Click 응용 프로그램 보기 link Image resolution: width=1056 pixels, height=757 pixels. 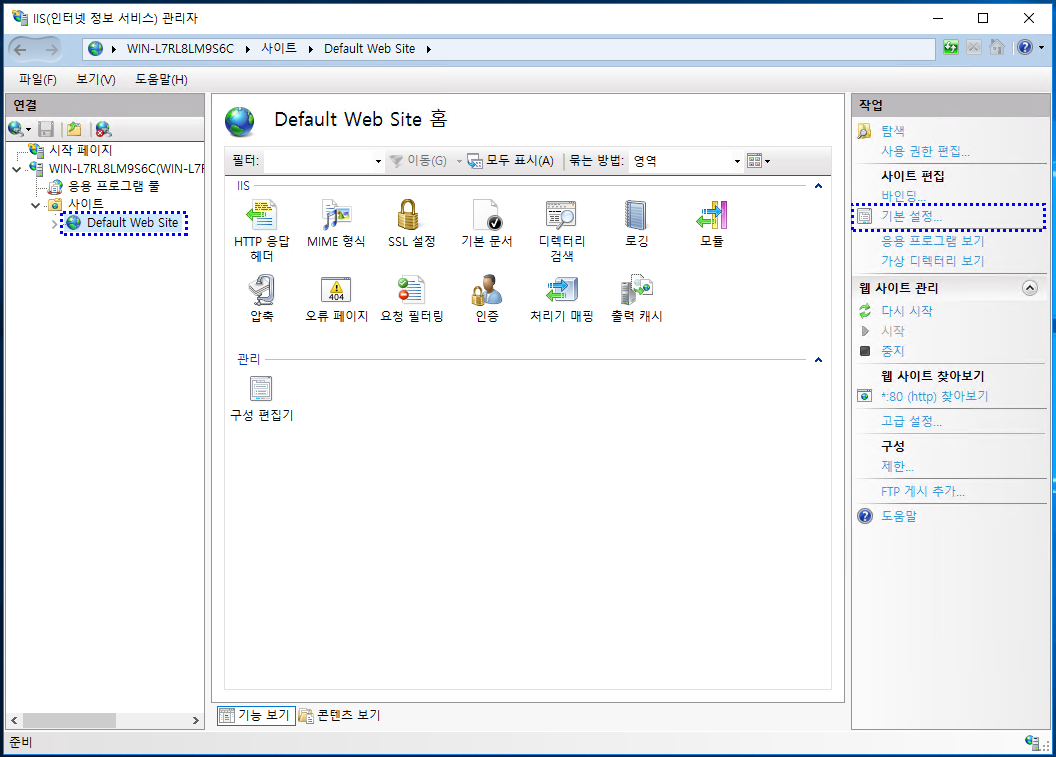tap(933, 240)
